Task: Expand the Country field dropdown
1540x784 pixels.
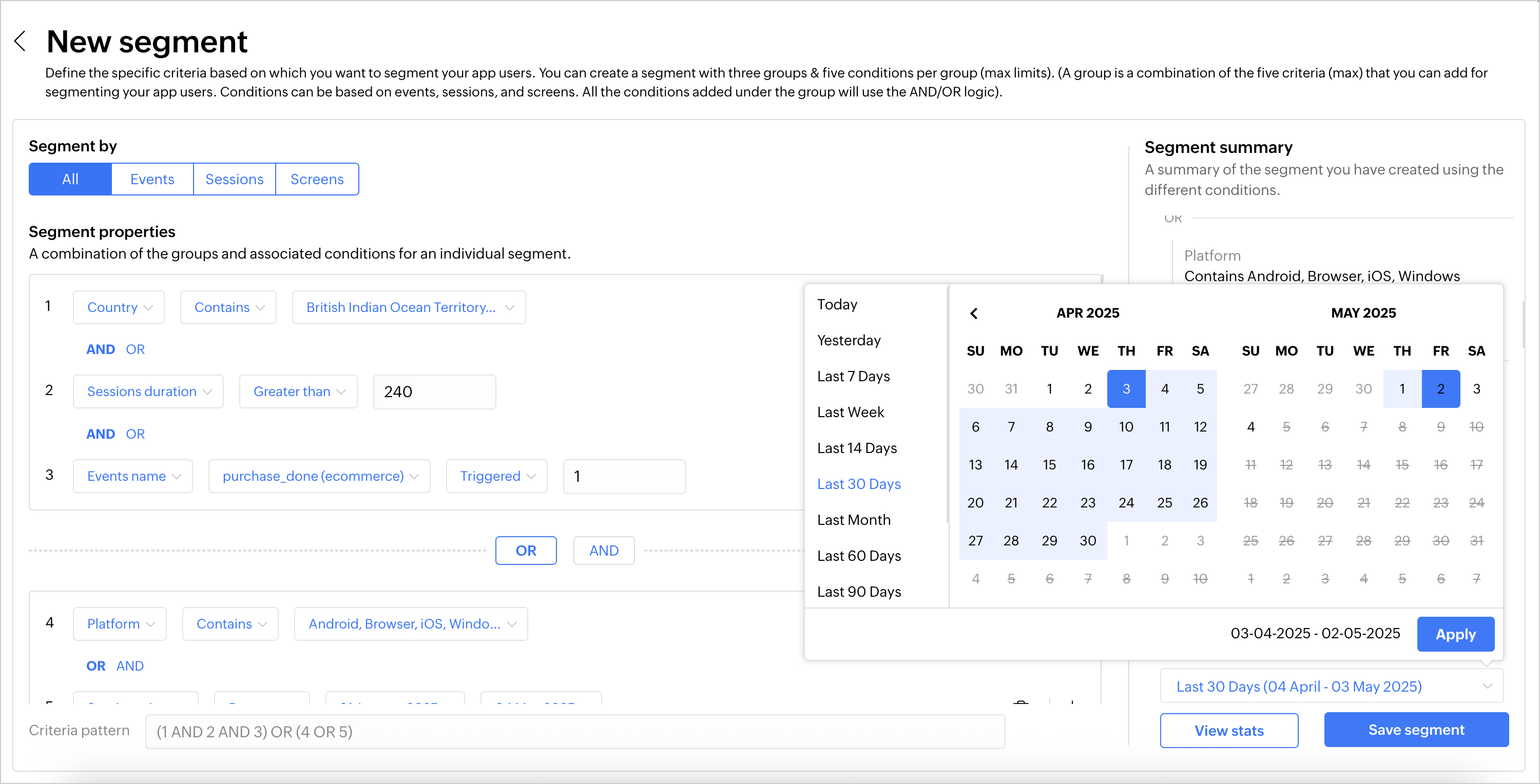Action: coord(119,307)
